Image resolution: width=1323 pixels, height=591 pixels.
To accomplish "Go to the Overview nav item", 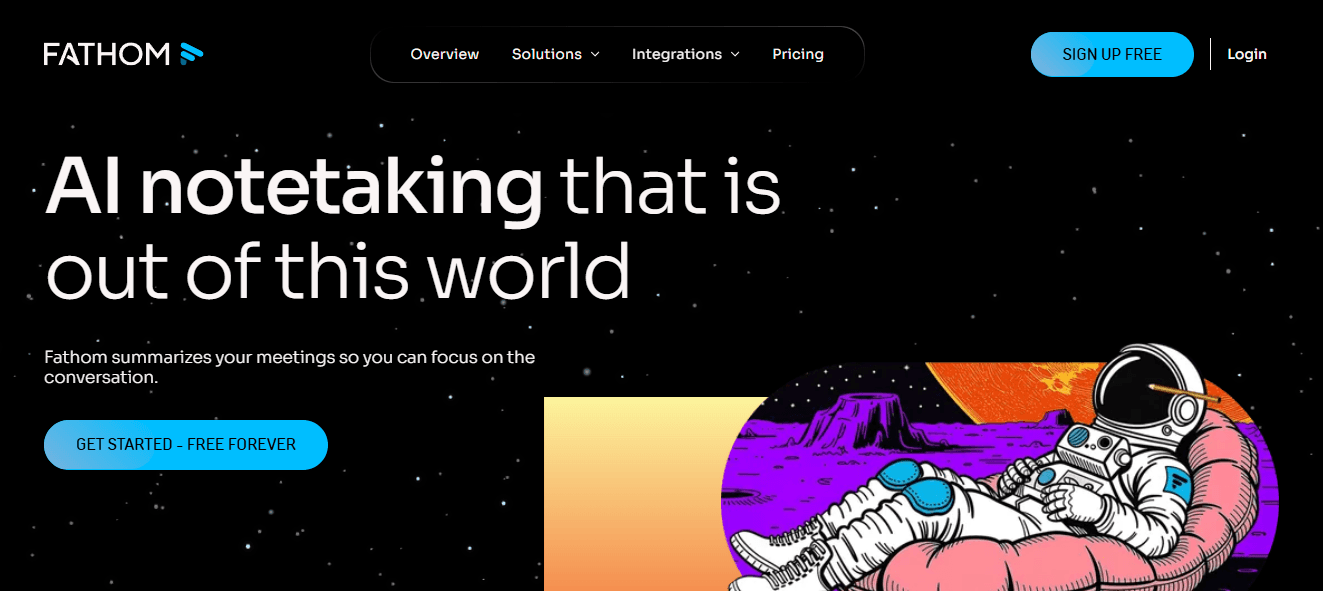I will tap(445, 54).
